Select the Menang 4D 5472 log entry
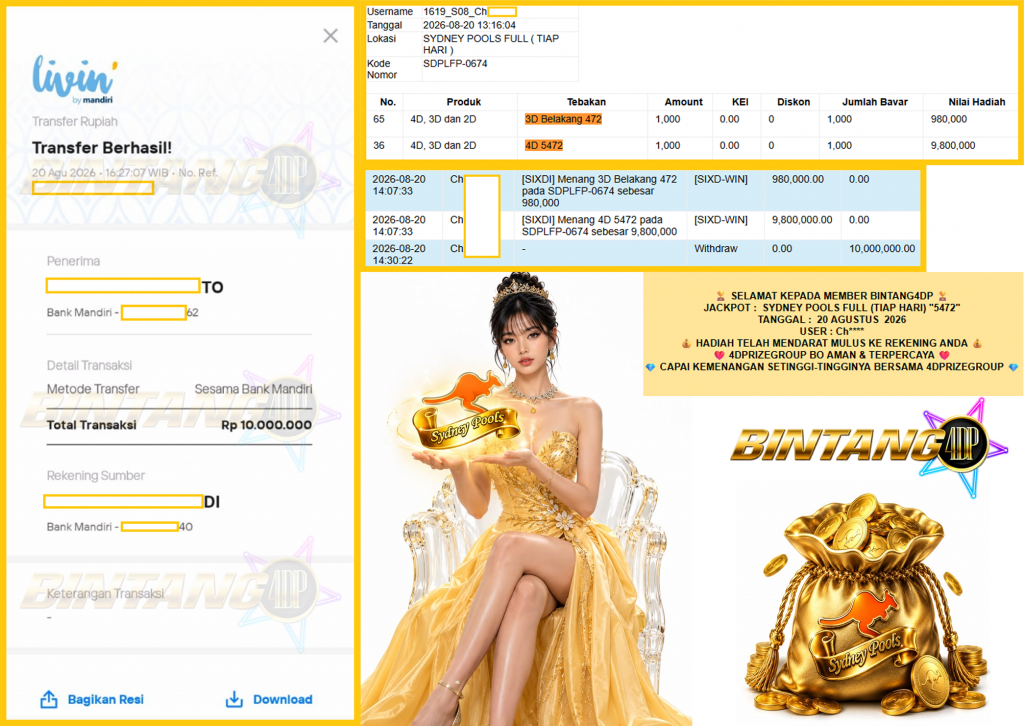The image size is (1024, 726). tap(600, 225)
